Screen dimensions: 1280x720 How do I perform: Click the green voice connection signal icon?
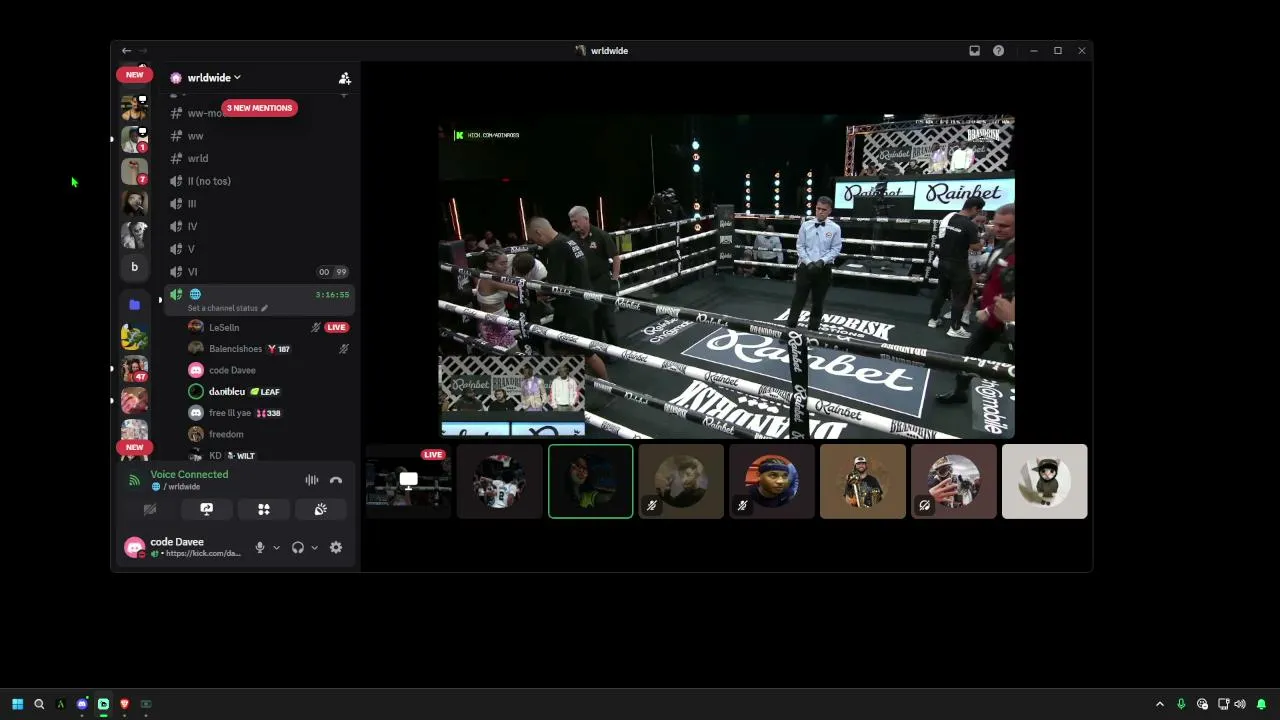134,481
